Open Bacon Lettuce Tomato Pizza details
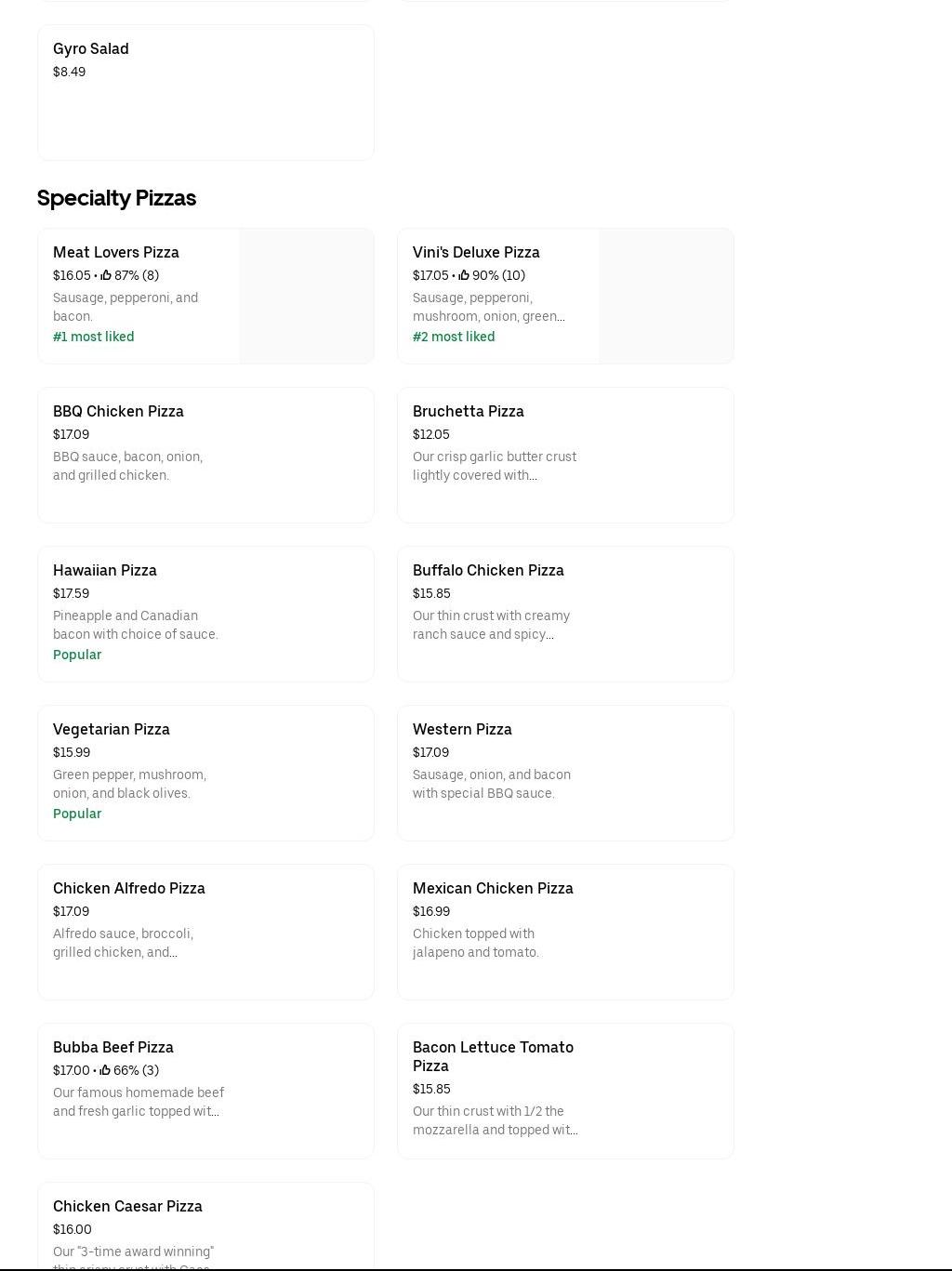 point(565,1091)
